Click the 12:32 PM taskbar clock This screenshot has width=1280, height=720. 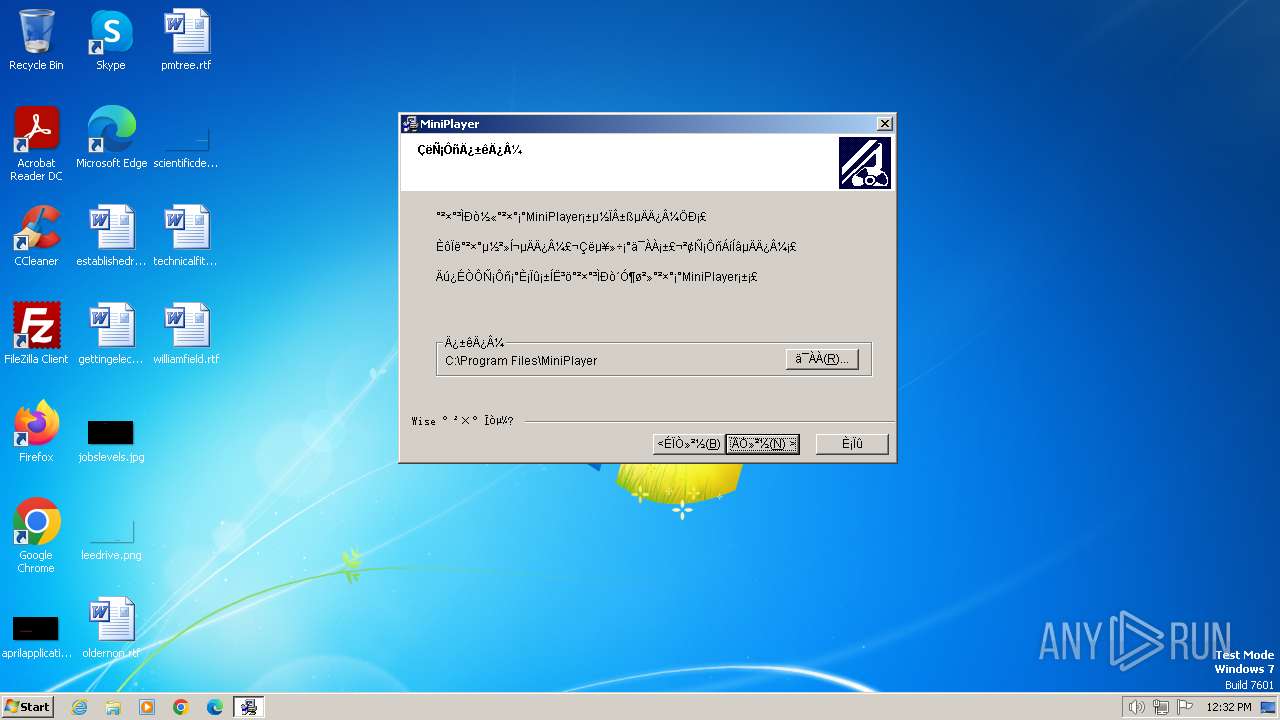(1229, 707)
